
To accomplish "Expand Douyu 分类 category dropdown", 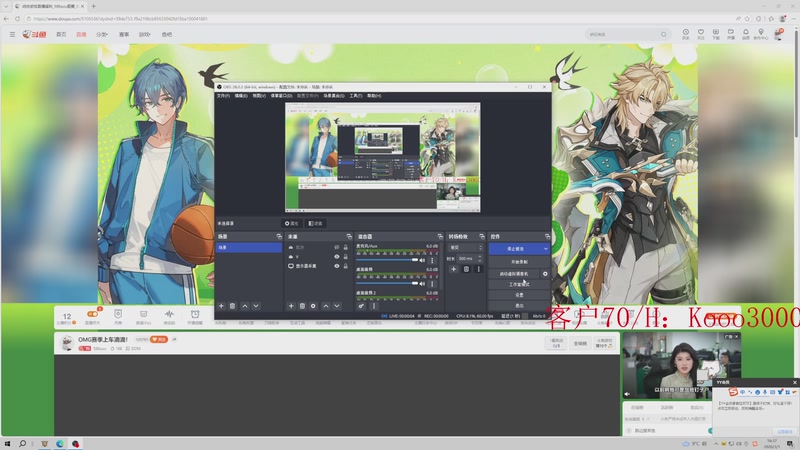I will 102,34.
